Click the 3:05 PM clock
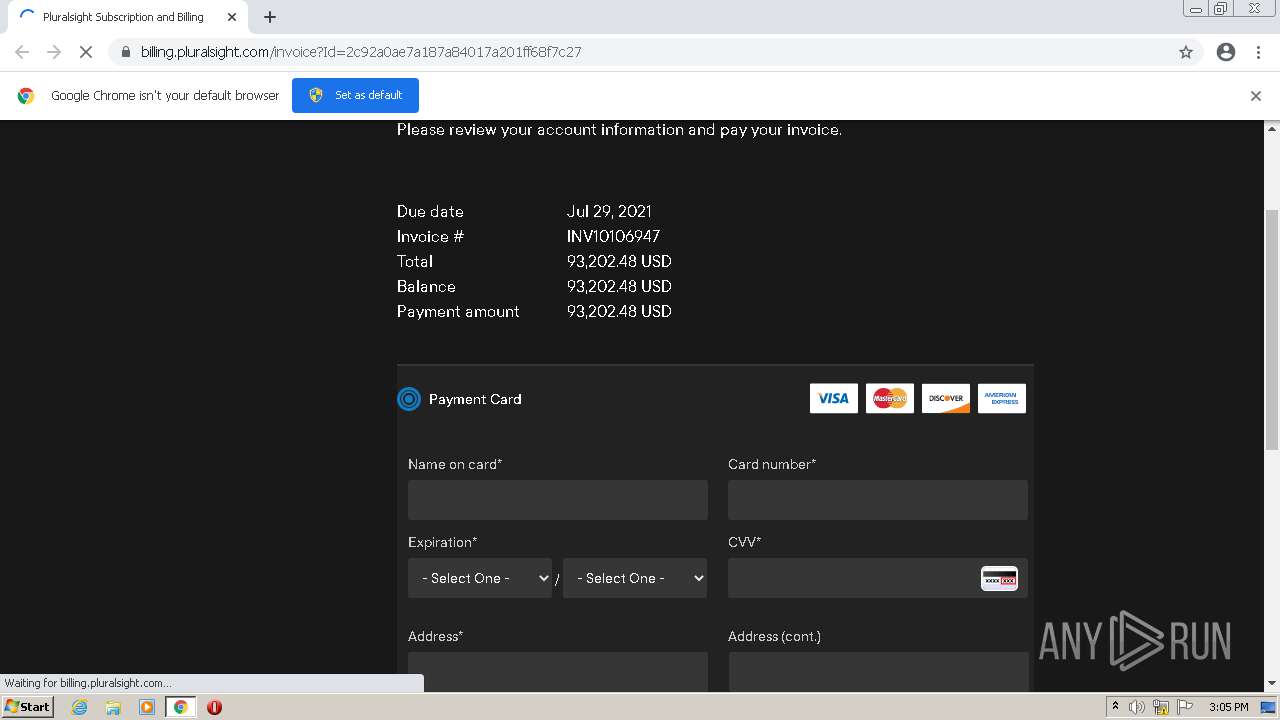The height and width of the screenshot is (720, 1280). coord(1229,707)
